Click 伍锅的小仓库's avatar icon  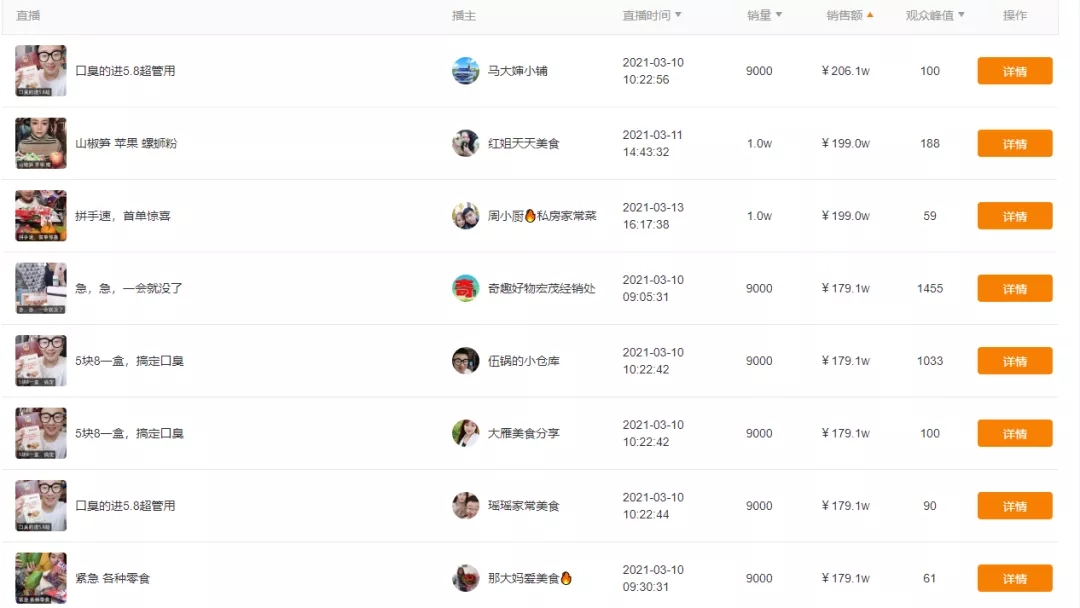pos(466,360)
